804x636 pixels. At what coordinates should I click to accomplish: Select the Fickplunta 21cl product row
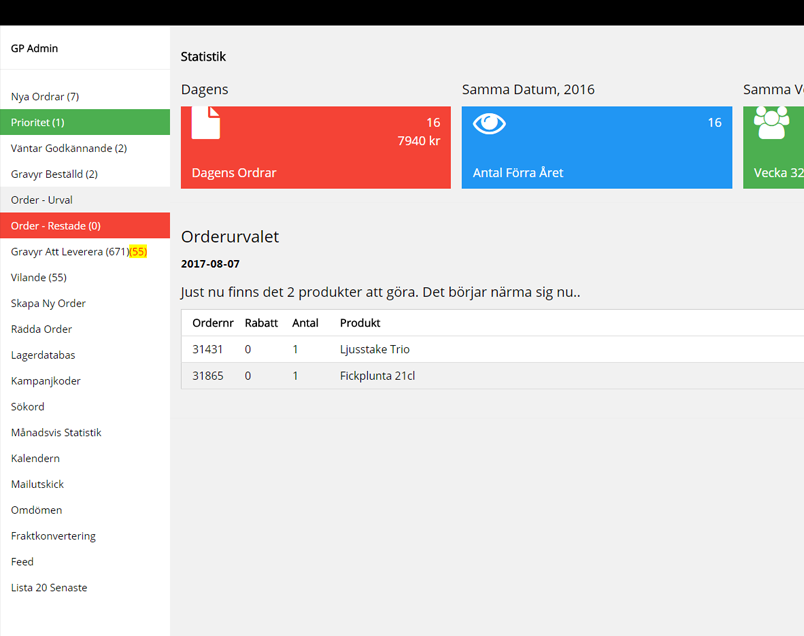(x=377, y=376)
